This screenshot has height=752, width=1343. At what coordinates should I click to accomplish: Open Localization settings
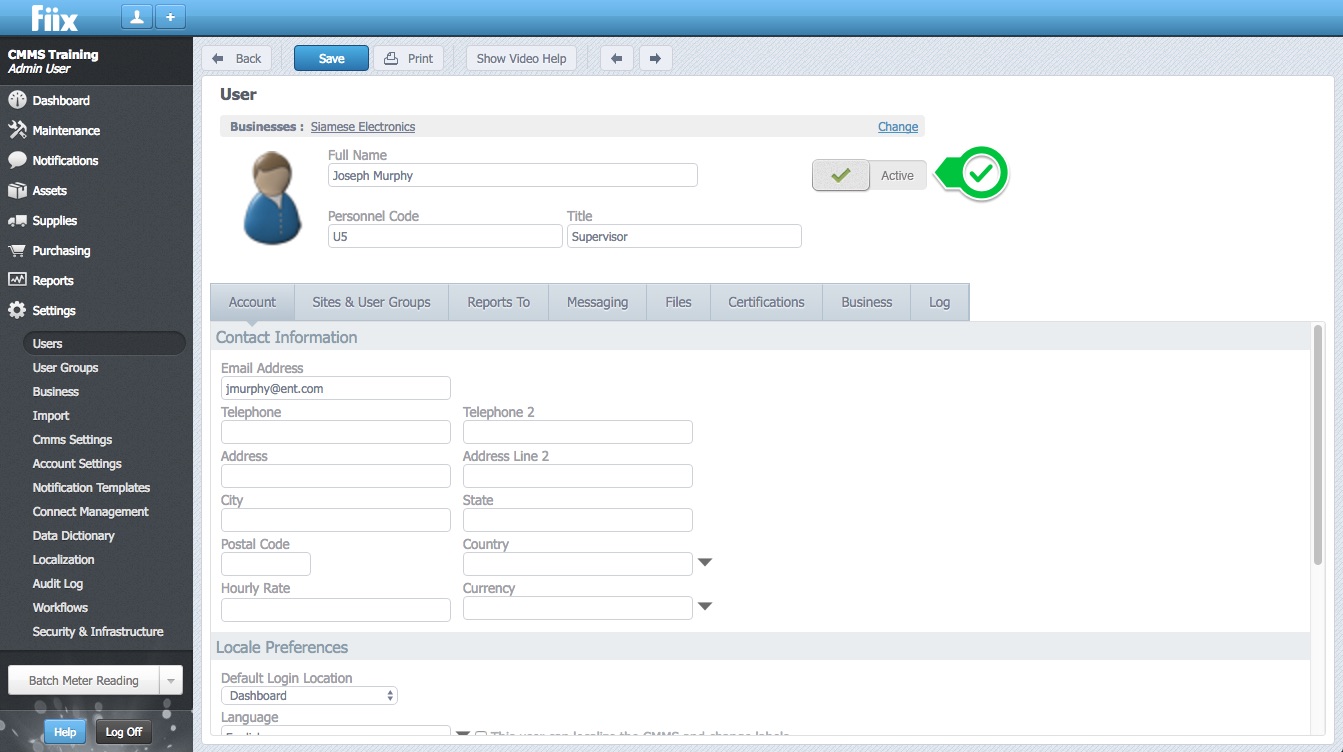(63, 559)
